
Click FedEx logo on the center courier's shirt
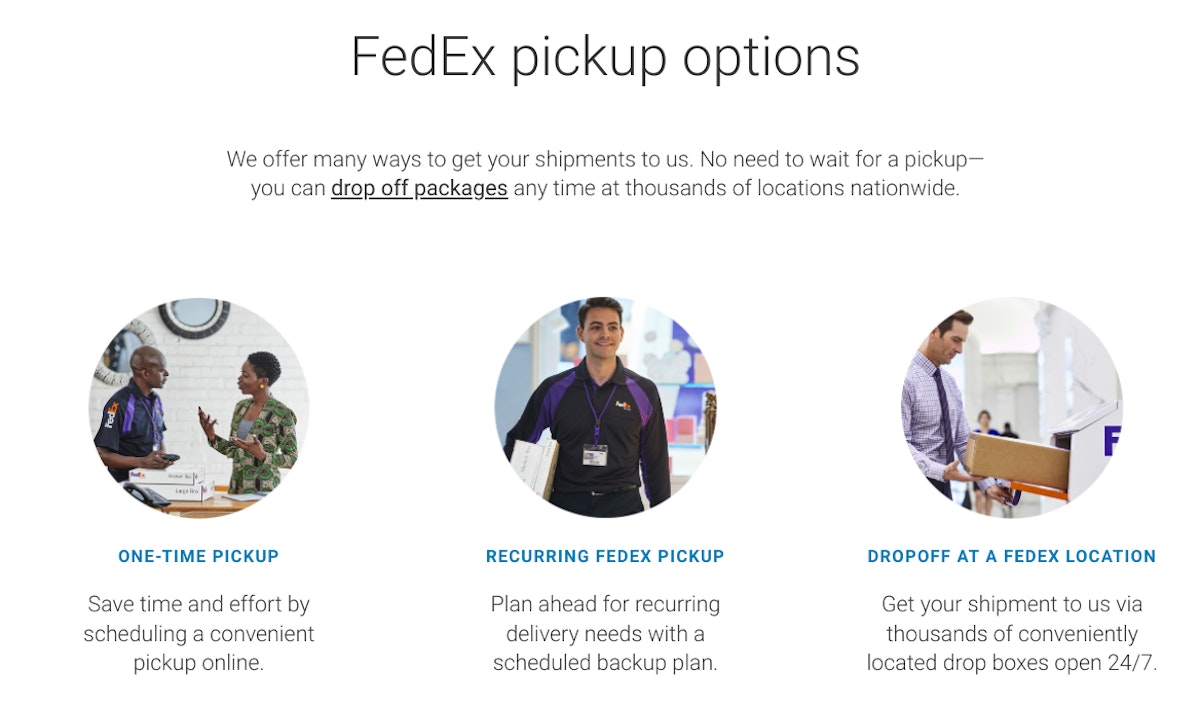pyautogui.click(x=623, y=405)
